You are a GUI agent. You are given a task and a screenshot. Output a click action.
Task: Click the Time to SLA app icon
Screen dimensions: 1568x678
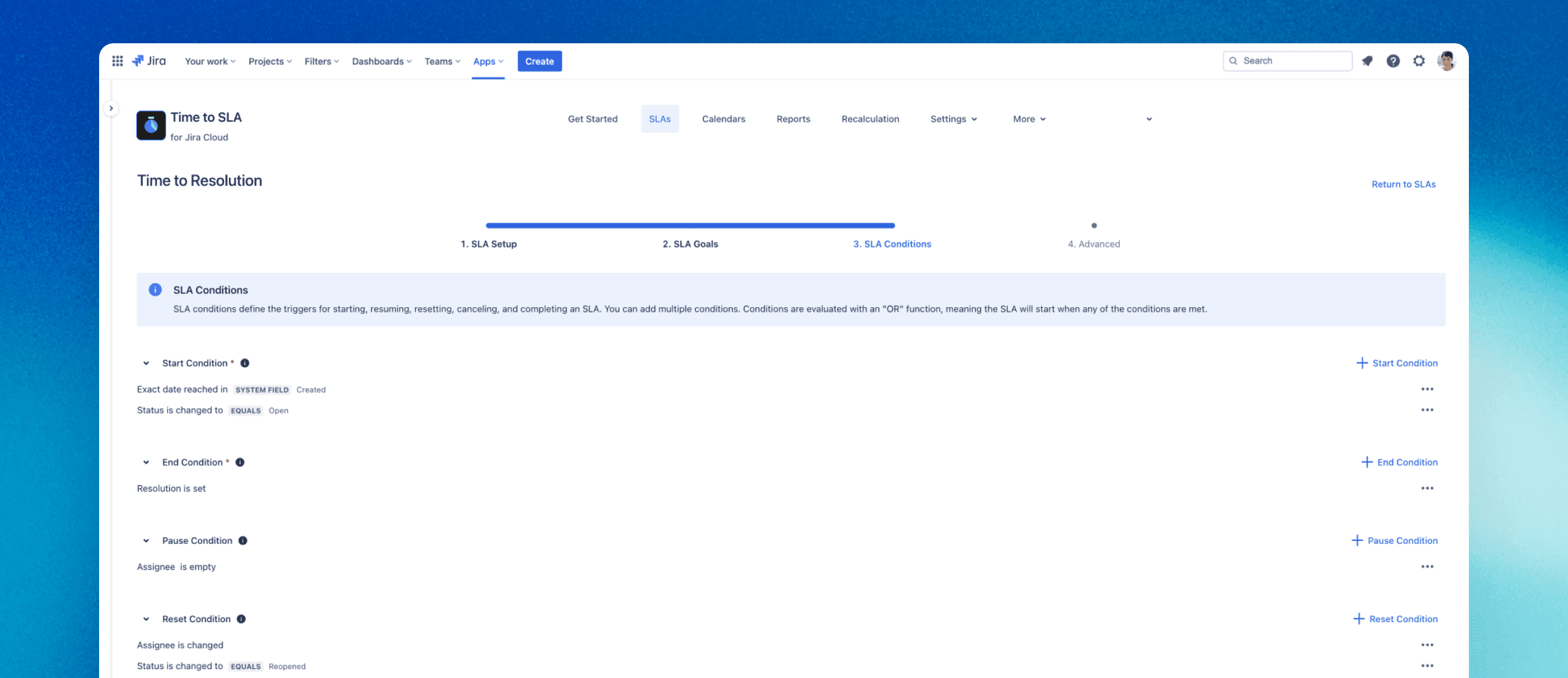(151, 126)
